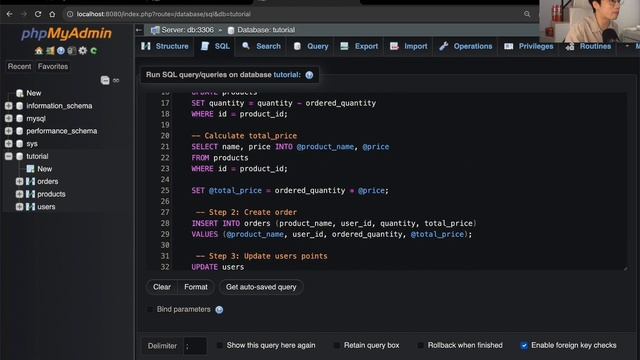Expand sys database node
The height and width of the screenshot is (360, 640).
[x=9, y=144]
